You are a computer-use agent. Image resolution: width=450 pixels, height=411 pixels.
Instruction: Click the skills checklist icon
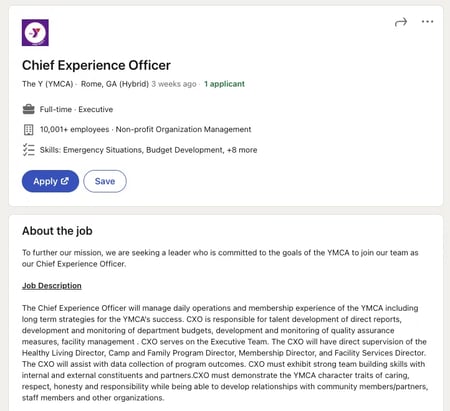click(28, 150)
